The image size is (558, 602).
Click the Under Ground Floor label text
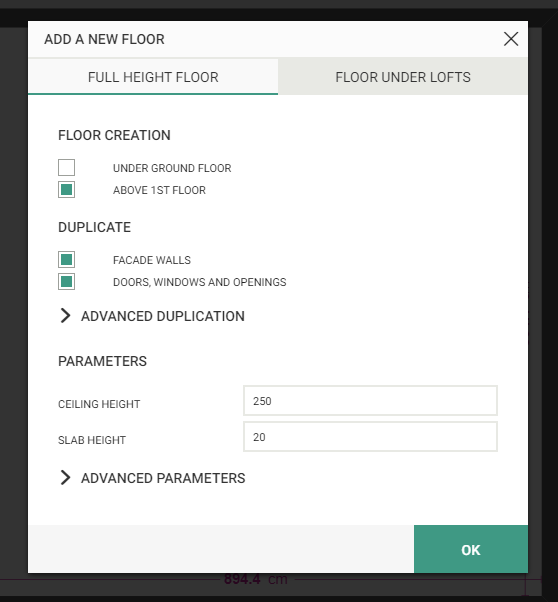[x=172, y=168]
